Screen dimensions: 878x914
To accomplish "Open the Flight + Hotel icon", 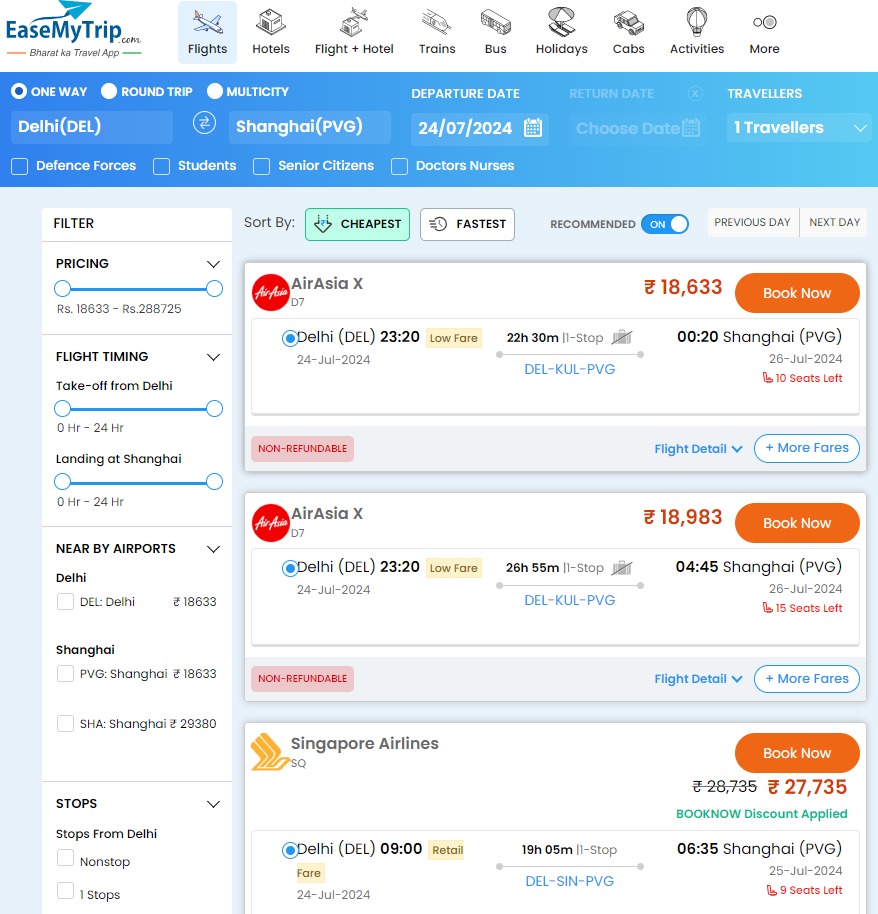I will pos(354,22).
